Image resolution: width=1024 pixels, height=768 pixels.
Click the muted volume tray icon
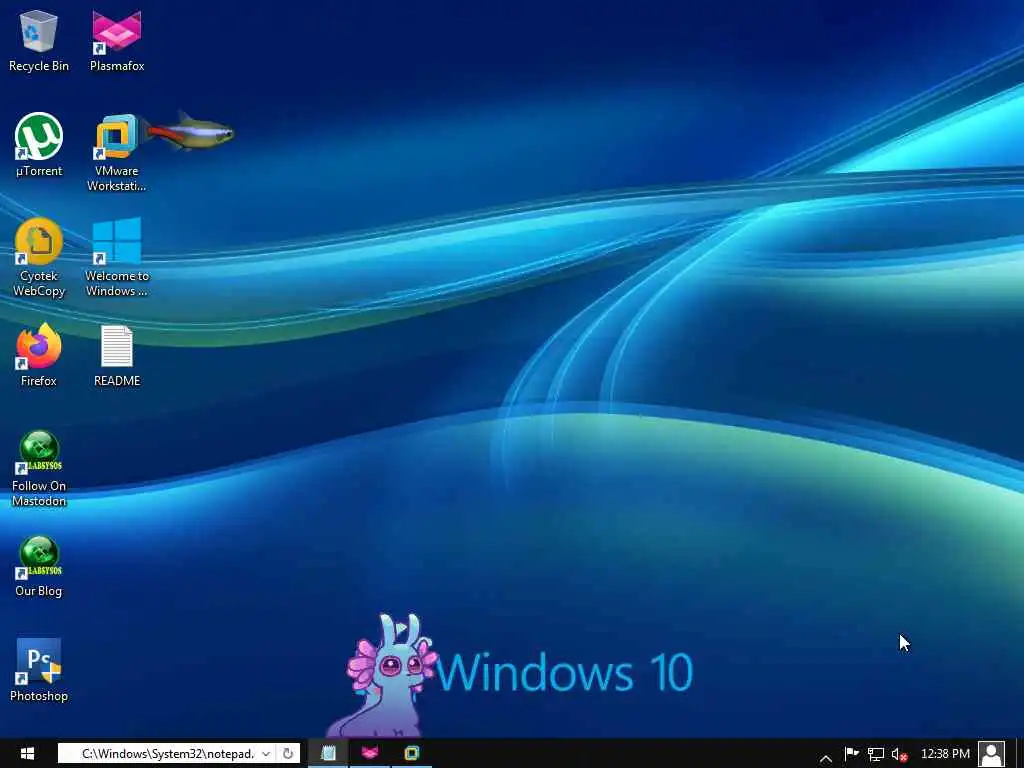pyautogui.click(x=899, y=755)
